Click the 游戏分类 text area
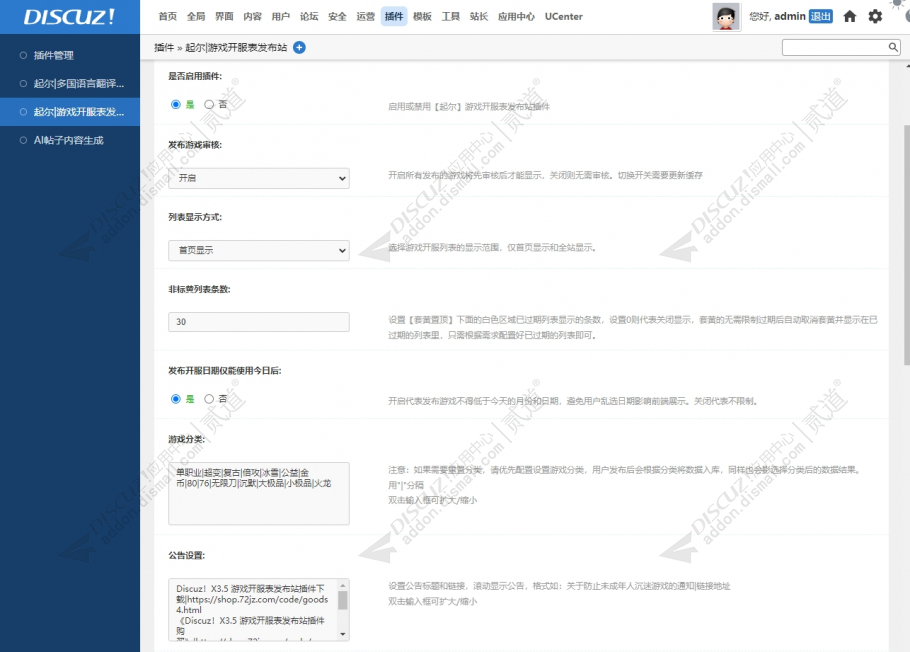Viewport: 910px width, 652px height. tap(259, 493)
